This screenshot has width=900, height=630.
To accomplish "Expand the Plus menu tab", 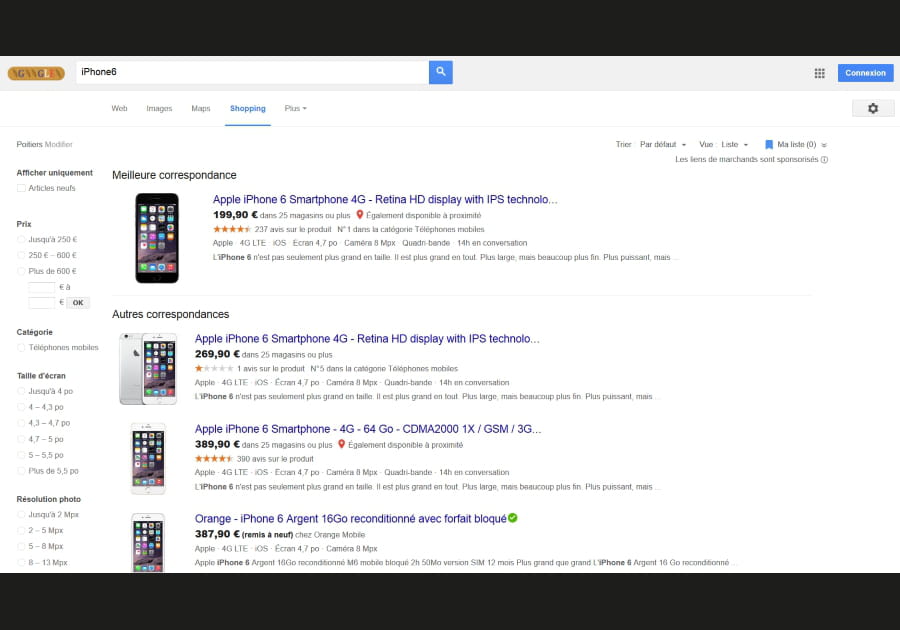I will [x=296, y=108].
